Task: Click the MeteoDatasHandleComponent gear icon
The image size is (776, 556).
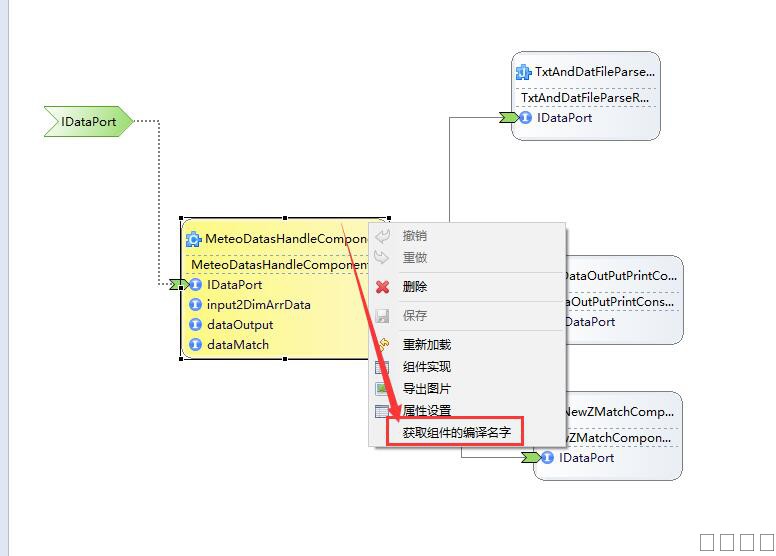Action: (x=194, y=240)
